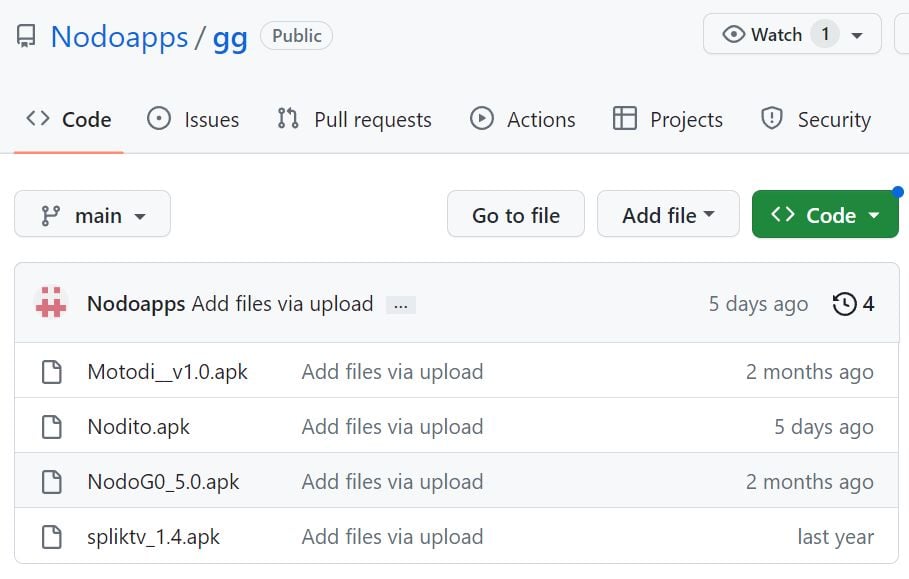
Task: Click the Public visibility badge
Action: click(297, 35)
